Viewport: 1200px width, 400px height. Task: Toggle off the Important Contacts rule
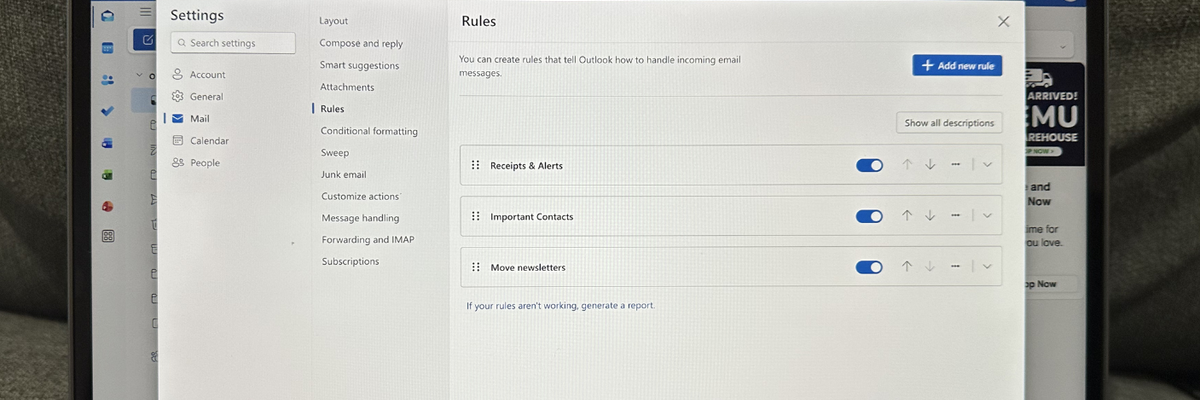pos(869,216)
